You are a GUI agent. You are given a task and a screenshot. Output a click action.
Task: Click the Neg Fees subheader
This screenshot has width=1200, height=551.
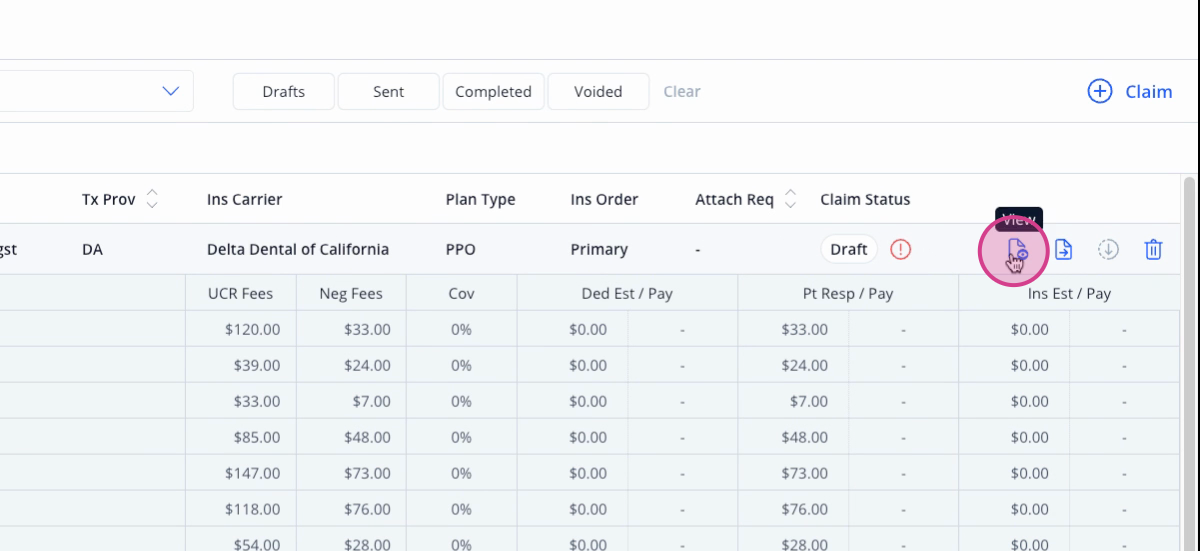click(x=351, y=293)
